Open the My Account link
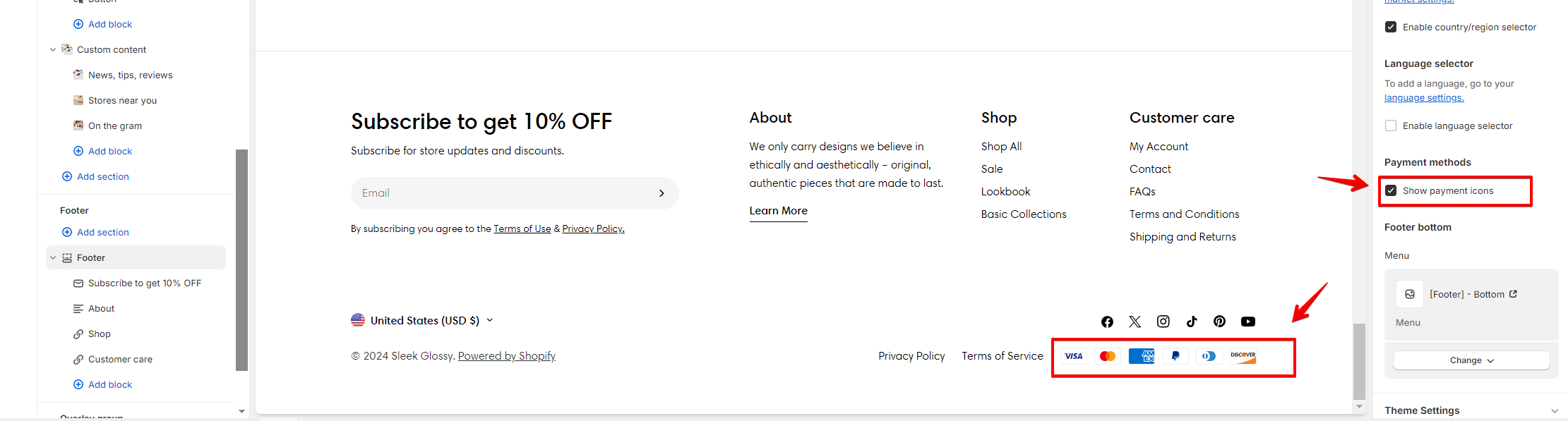The height and width of the screenshot is (421, 1568). [1159, 147]
